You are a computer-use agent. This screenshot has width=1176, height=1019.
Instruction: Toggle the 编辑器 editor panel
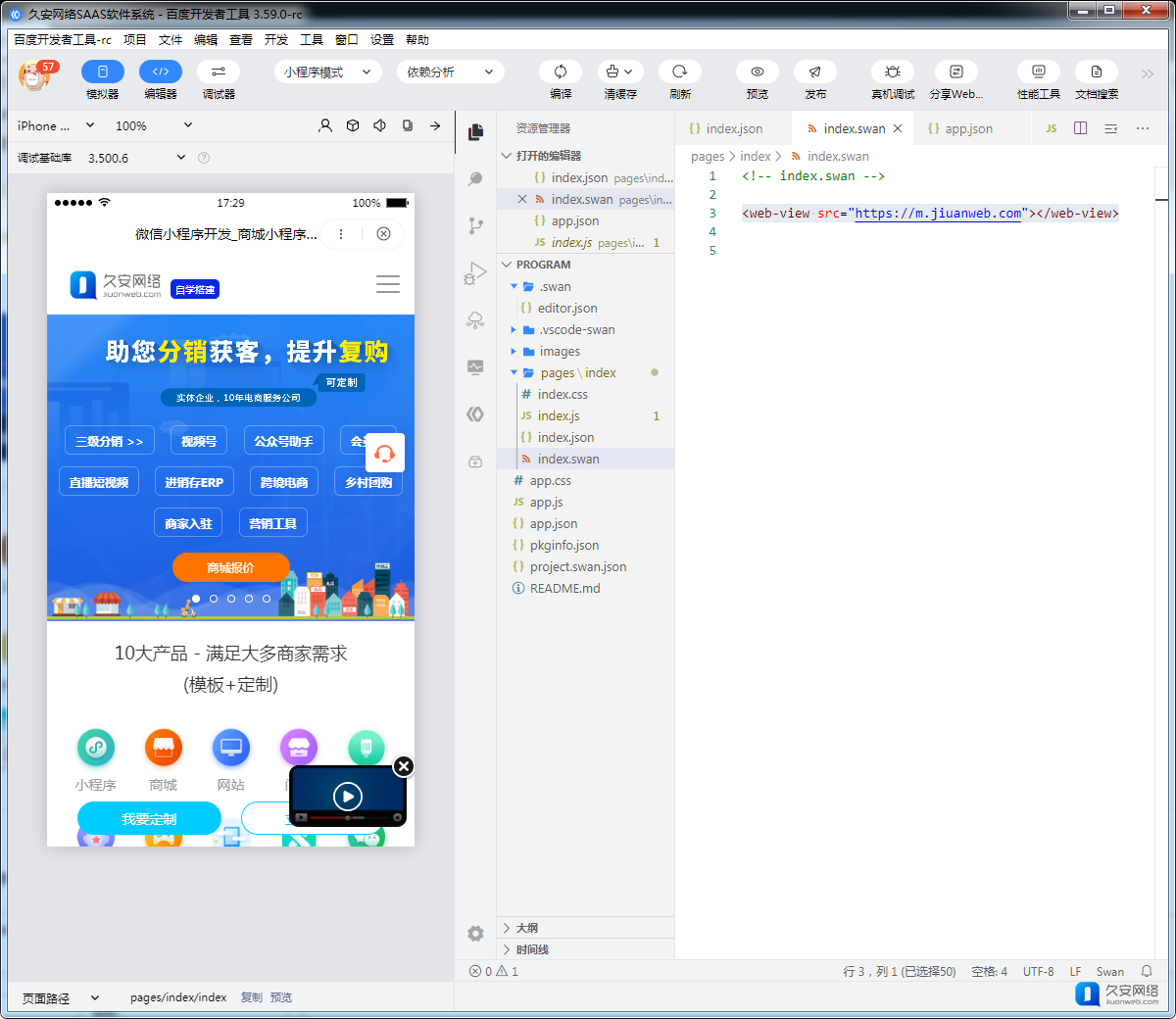point(161,72)
